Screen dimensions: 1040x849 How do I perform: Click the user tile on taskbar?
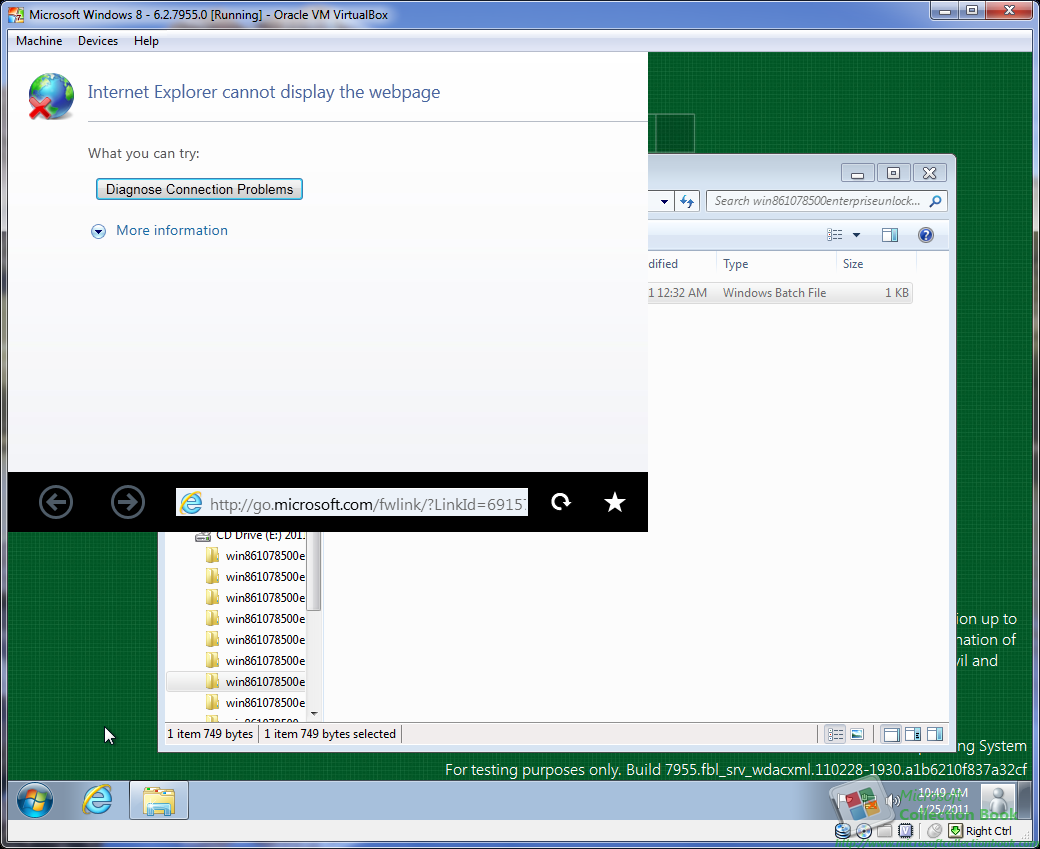coord(998,800)
